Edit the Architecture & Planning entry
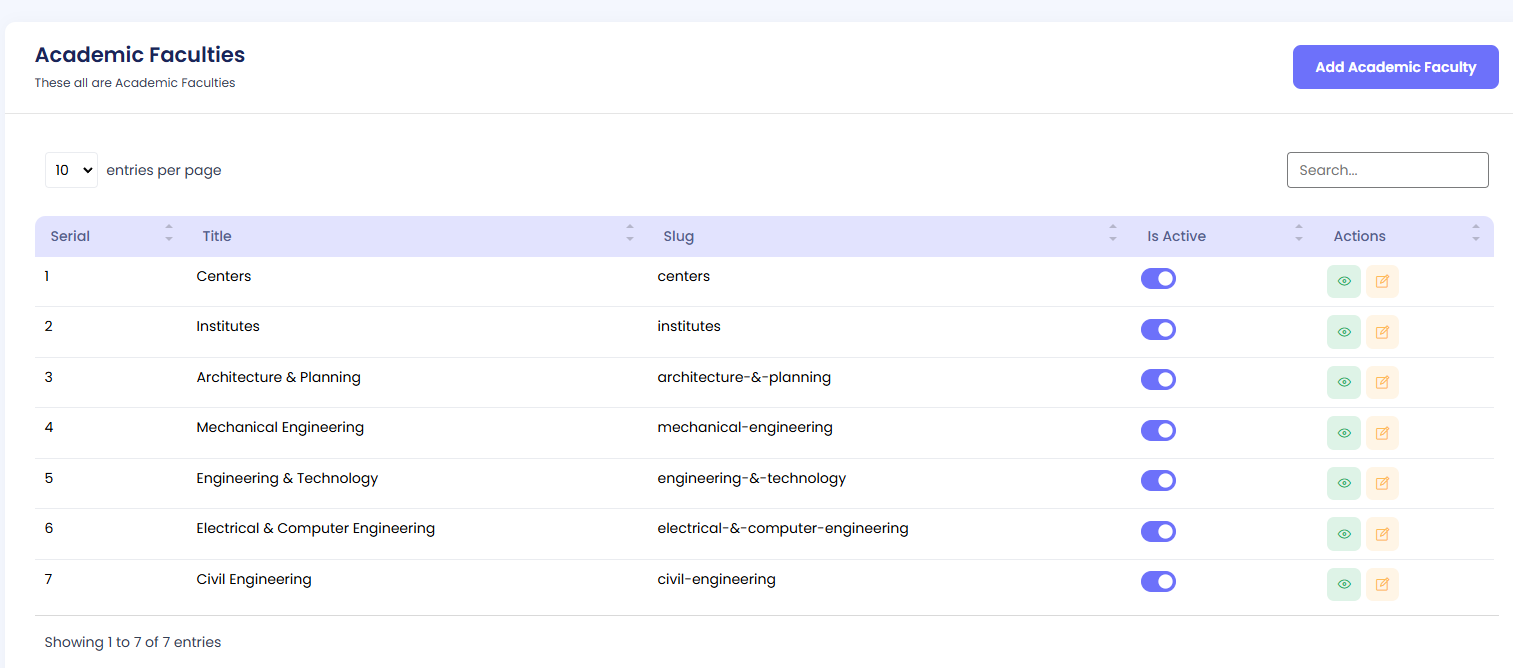 point(1382,382)
